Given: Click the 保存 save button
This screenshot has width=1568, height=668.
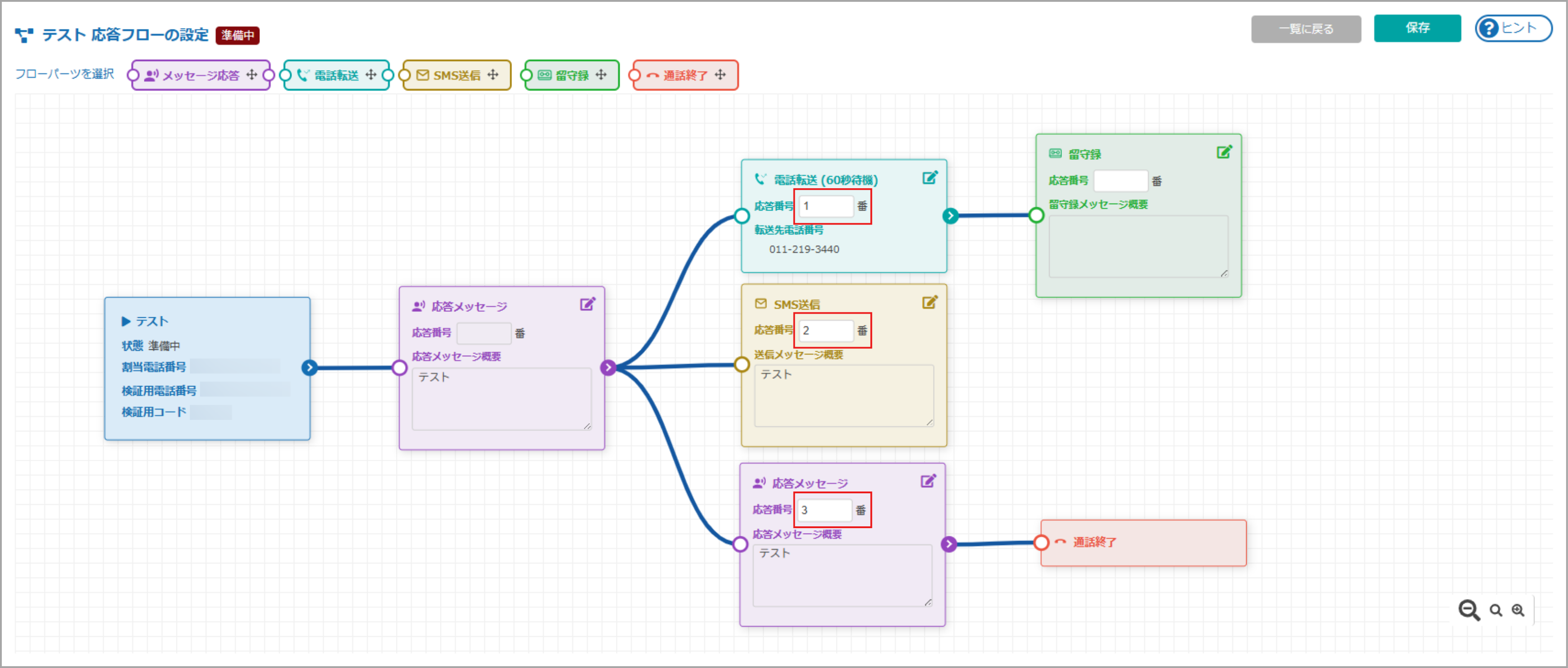Looking at the screenshot, I should tap(1417, 28).
